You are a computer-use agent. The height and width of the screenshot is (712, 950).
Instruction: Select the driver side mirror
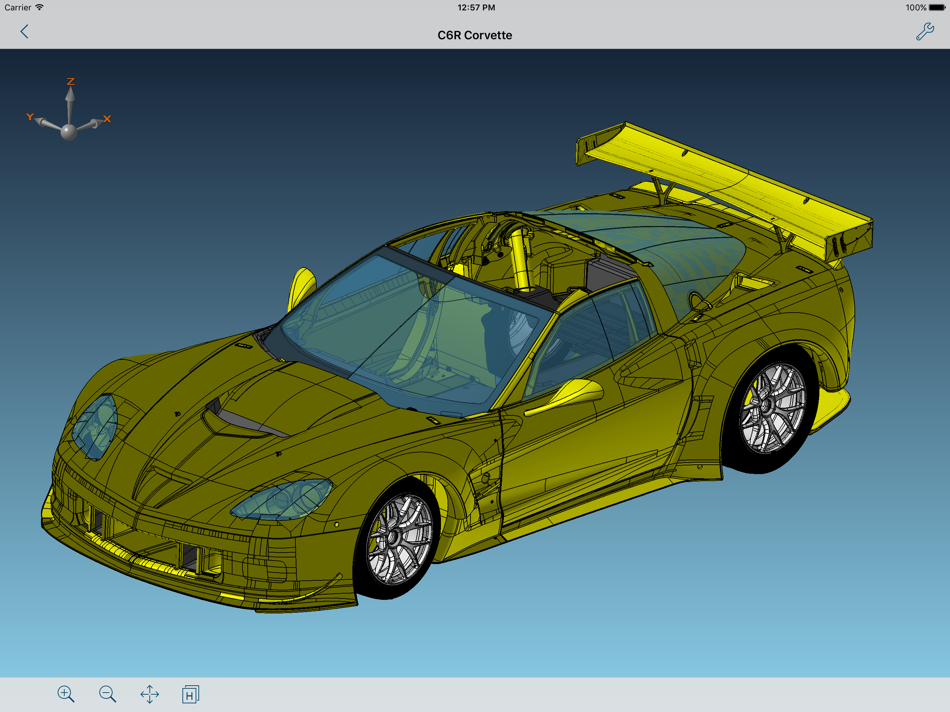(x=565, y=397)
